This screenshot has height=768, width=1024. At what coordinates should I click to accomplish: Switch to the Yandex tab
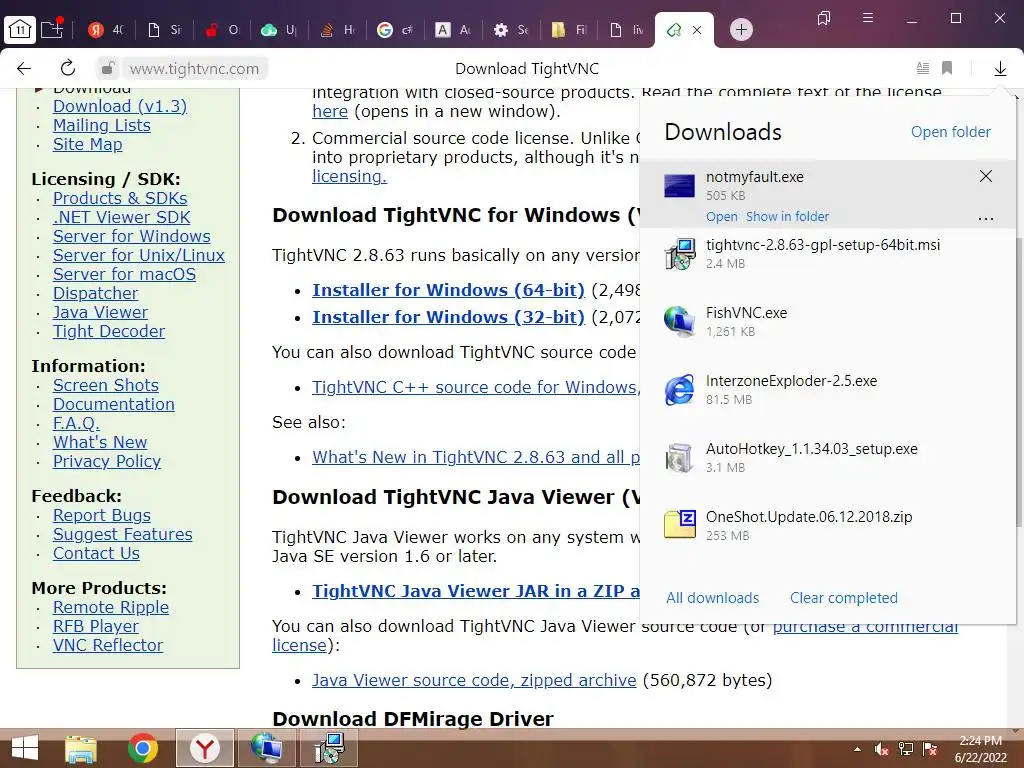[x=107, y=29]
